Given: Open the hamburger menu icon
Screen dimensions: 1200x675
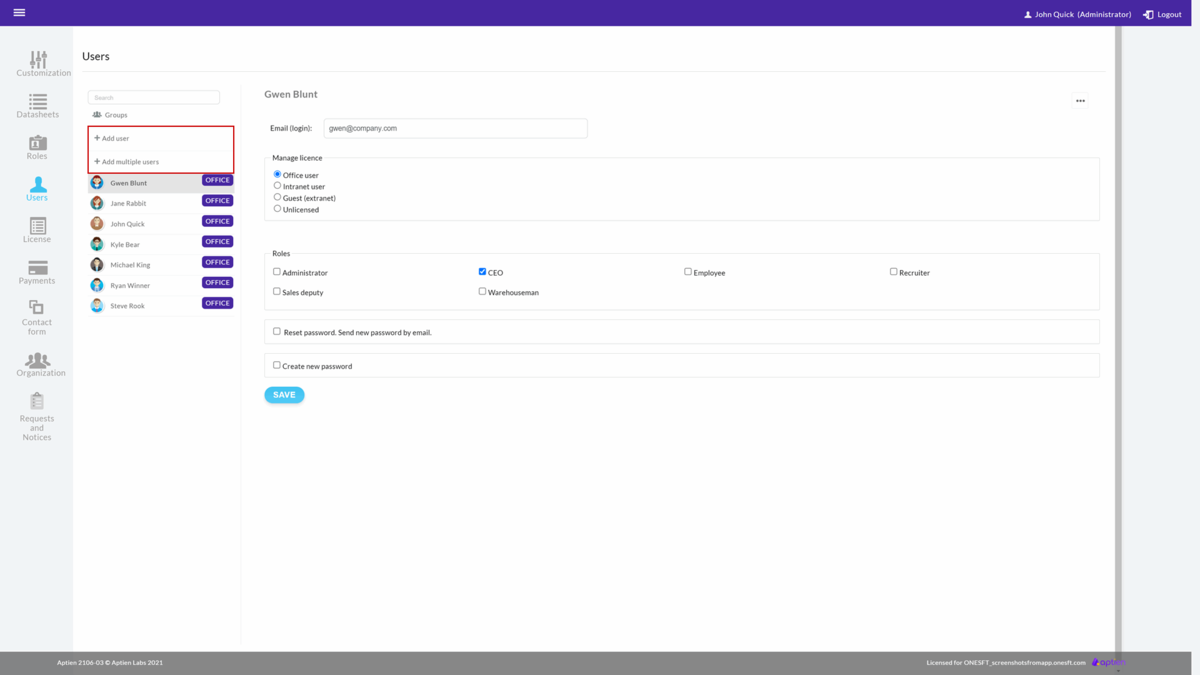Looking at the screenshot, I should click(x=19, y=13).
